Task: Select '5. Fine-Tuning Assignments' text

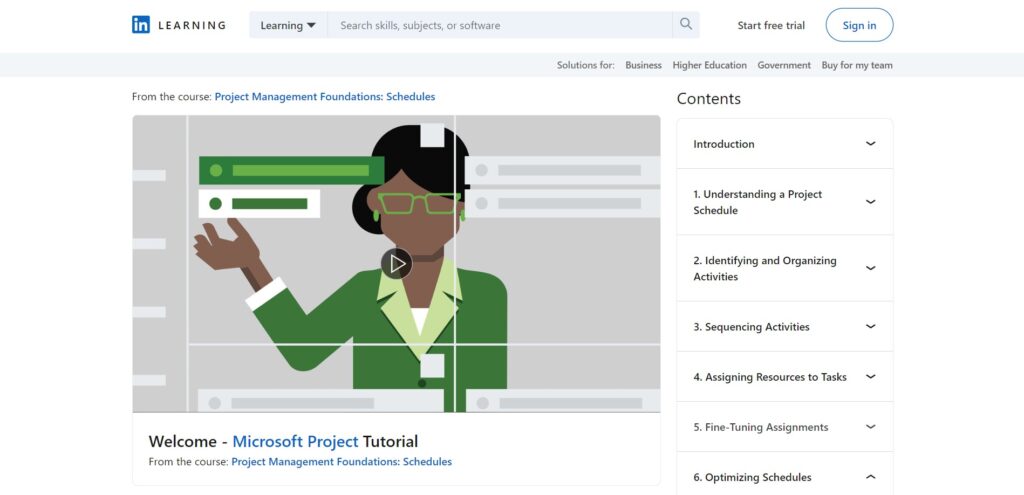Action: click(760, 427)
